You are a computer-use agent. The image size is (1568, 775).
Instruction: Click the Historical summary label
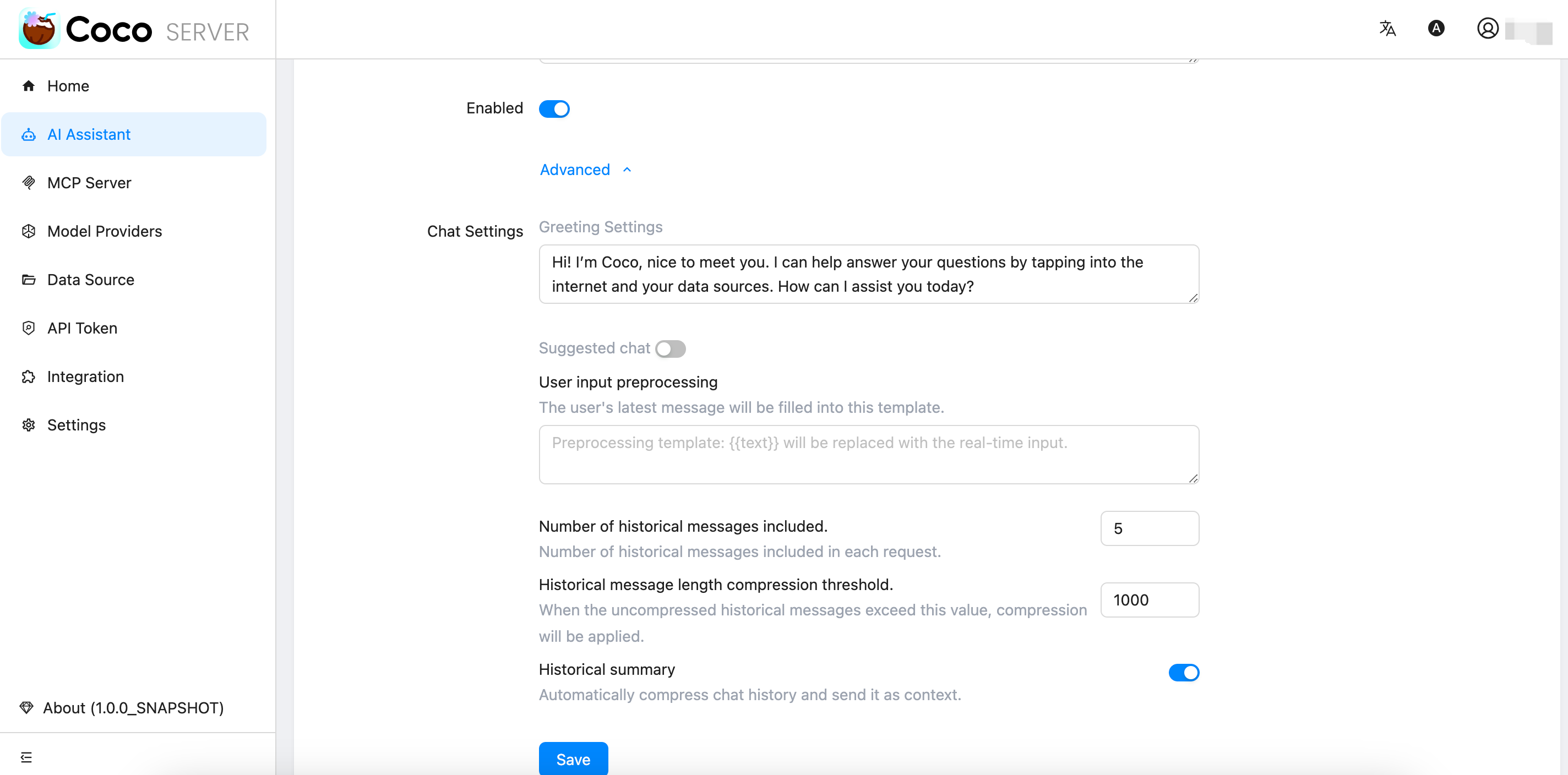tap(606, 669)
